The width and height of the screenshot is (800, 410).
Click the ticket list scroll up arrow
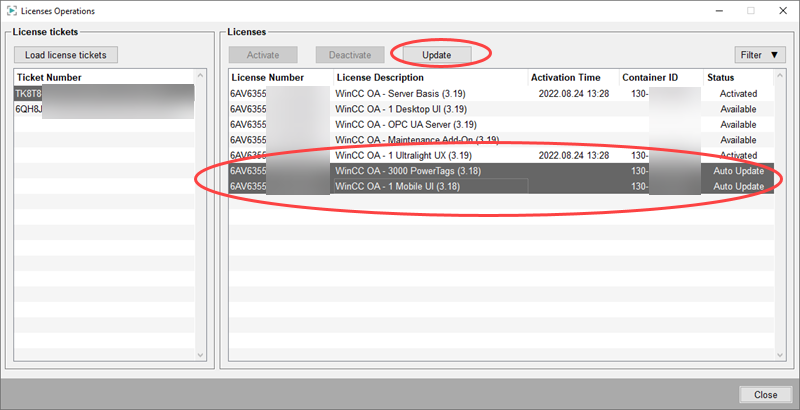pos(200,76)
